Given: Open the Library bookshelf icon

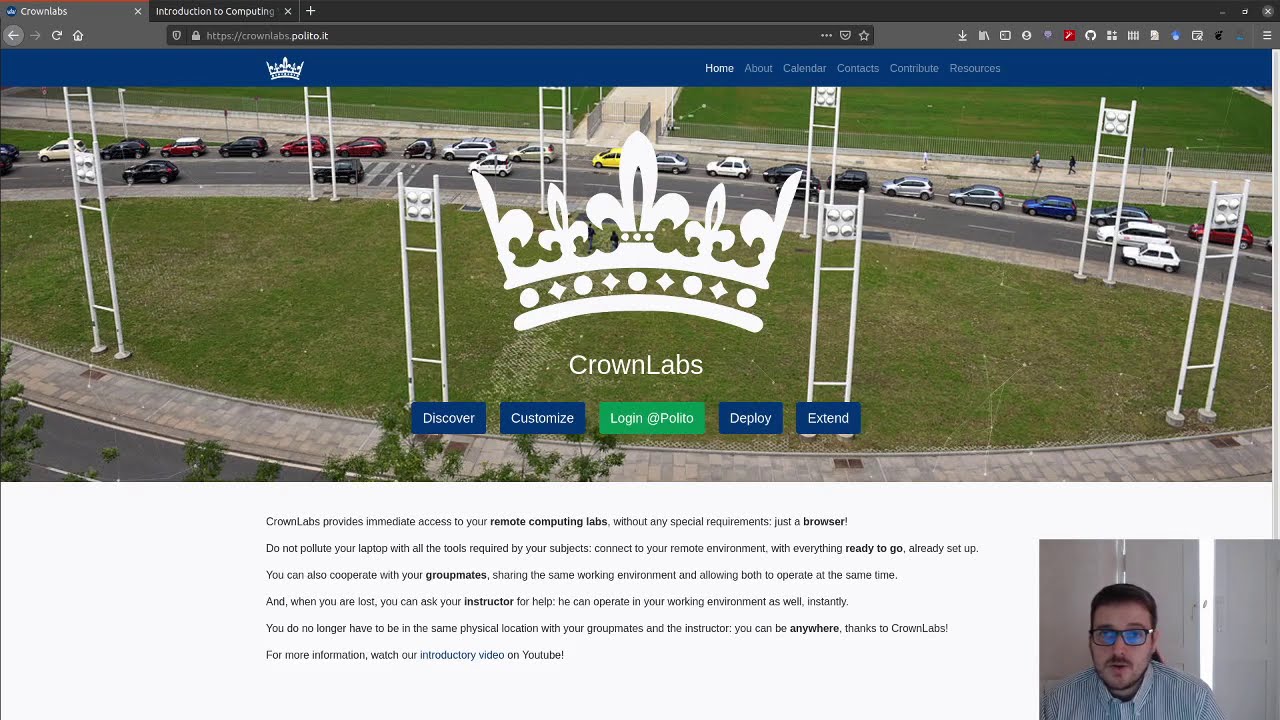Looking at the screenshot, I should coord(984,35).
